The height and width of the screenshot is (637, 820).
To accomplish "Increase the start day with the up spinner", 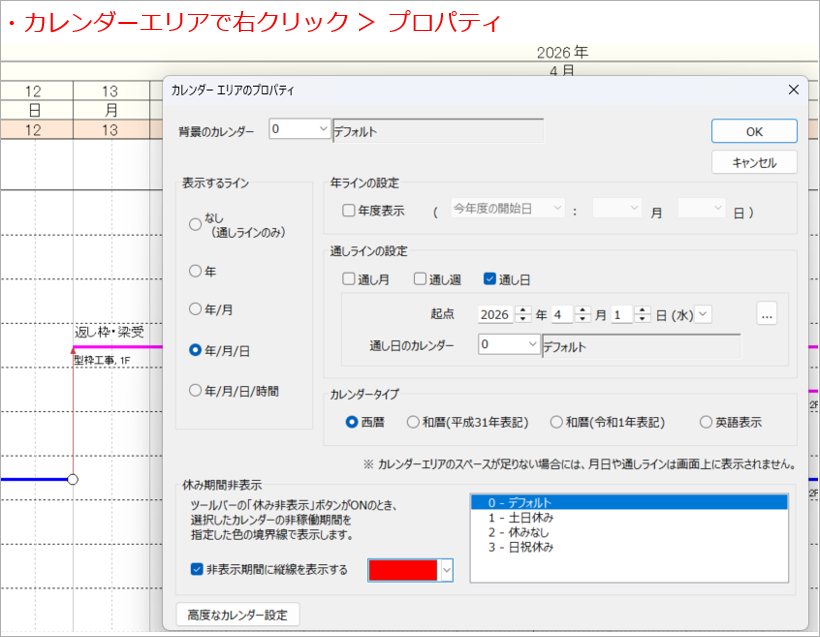I will coord(643,309).
